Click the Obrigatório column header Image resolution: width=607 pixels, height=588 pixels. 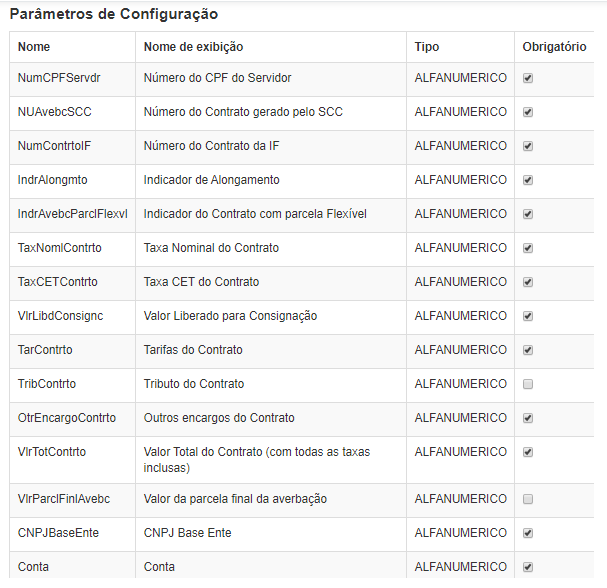coord(554,47)
